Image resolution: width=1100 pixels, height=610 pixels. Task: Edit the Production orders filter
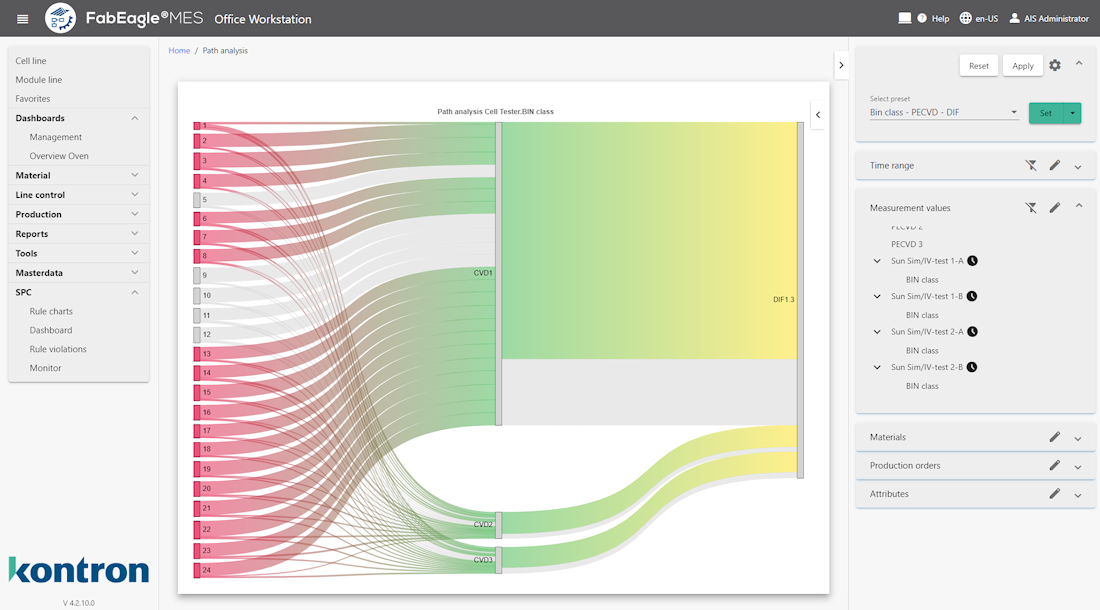1054,466
